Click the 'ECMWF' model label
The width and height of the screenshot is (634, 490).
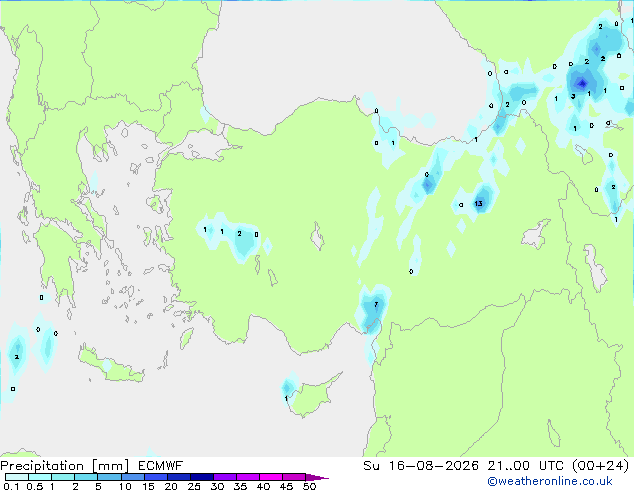tap(161, 466)
